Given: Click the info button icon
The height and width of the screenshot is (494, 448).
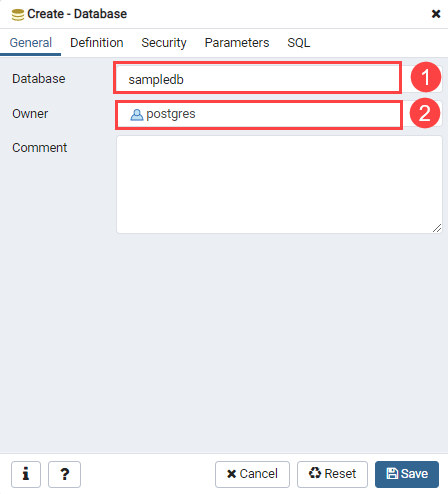Looking at the screenshot, I should click(26, 474).
